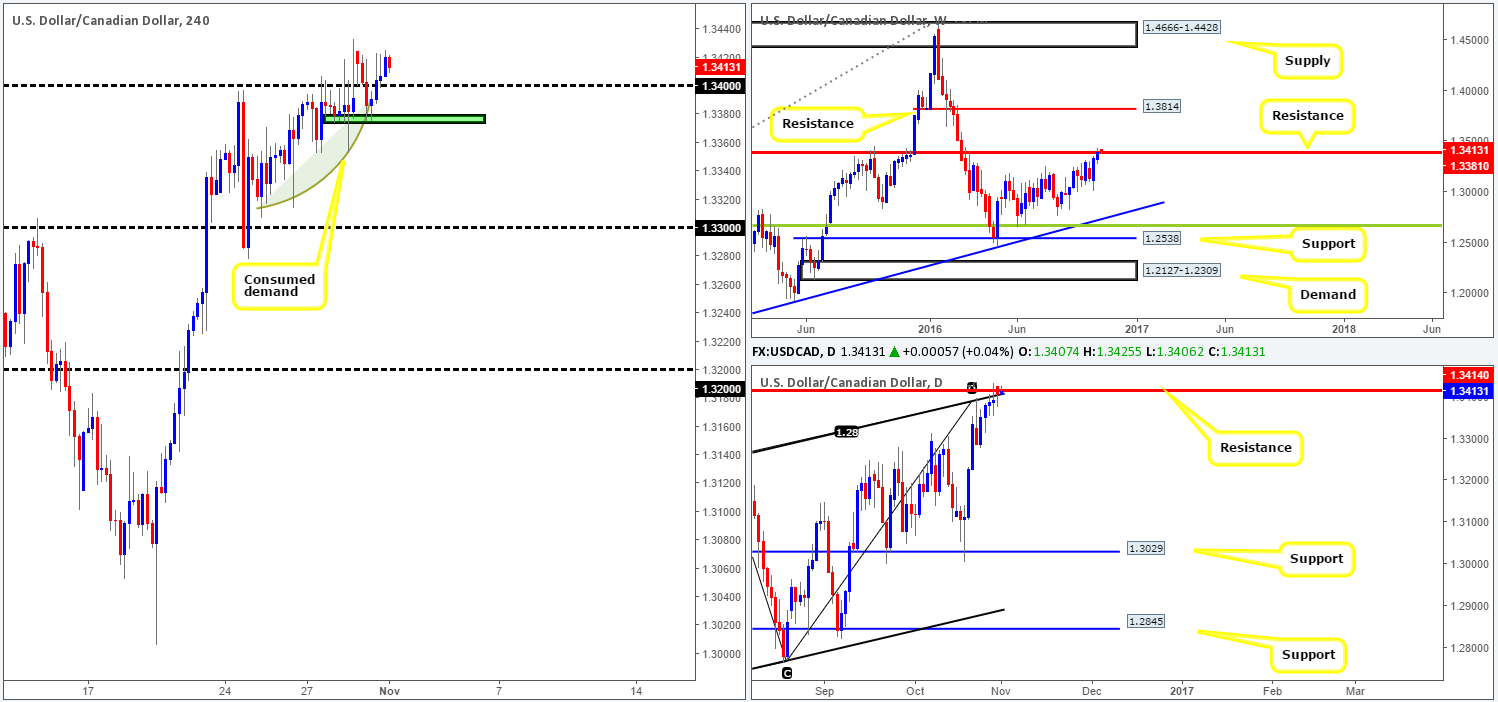Click the 1.33800 tick on the 240 chart axis
The height and width of the screenshot is (702, 1498).
pos(720,114)
